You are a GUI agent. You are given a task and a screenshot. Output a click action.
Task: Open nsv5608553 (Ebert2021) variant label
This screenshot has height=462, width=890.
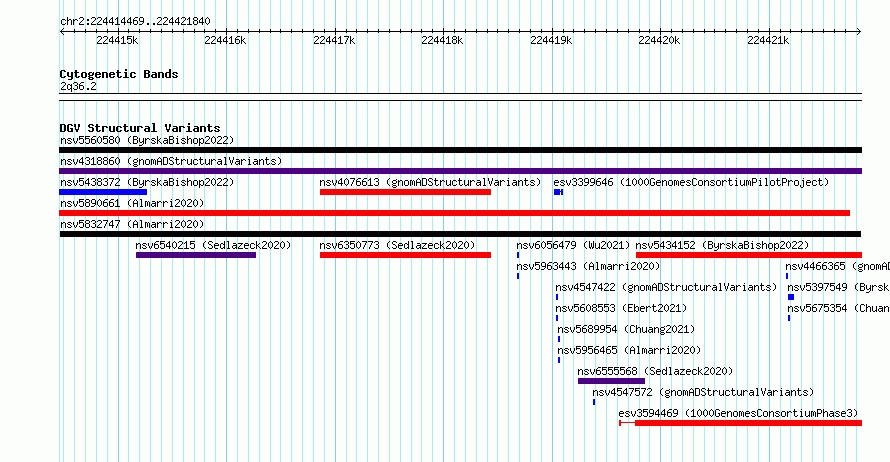coord(621,308)
